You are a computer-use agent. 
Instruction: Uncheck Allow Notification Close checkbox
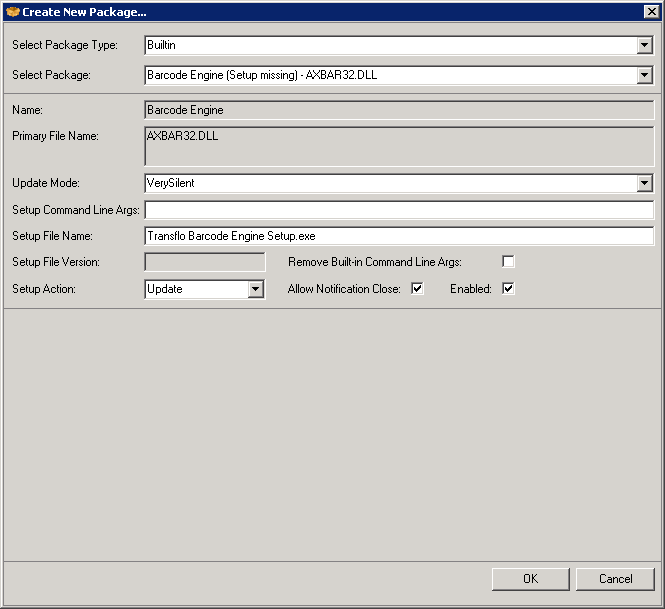(417, 289)
